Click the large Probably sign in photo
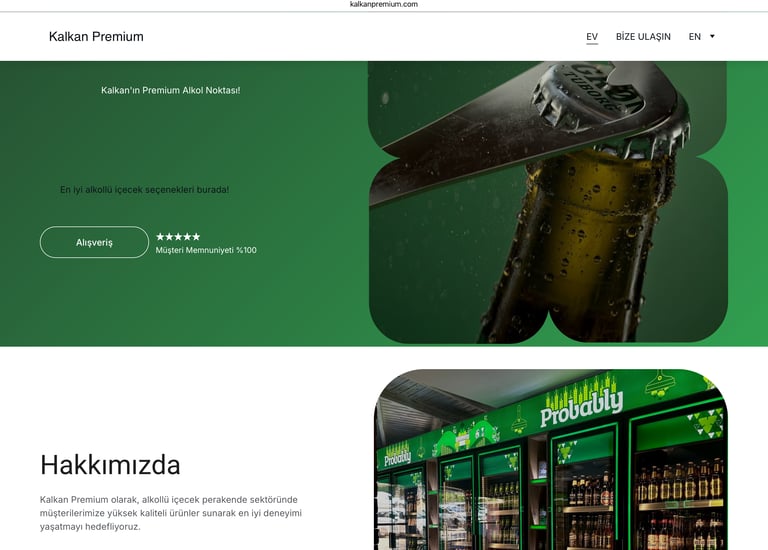 click(581, 405)
